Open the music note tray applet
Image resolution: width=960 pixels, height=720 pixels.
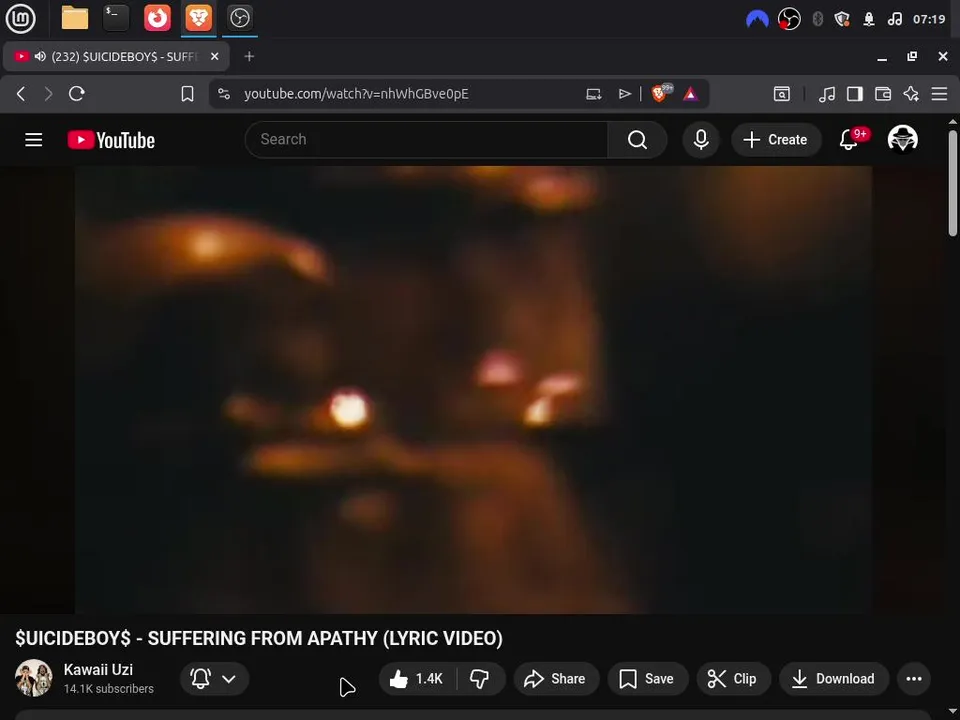pyautogui.click(x=894, y=20)
